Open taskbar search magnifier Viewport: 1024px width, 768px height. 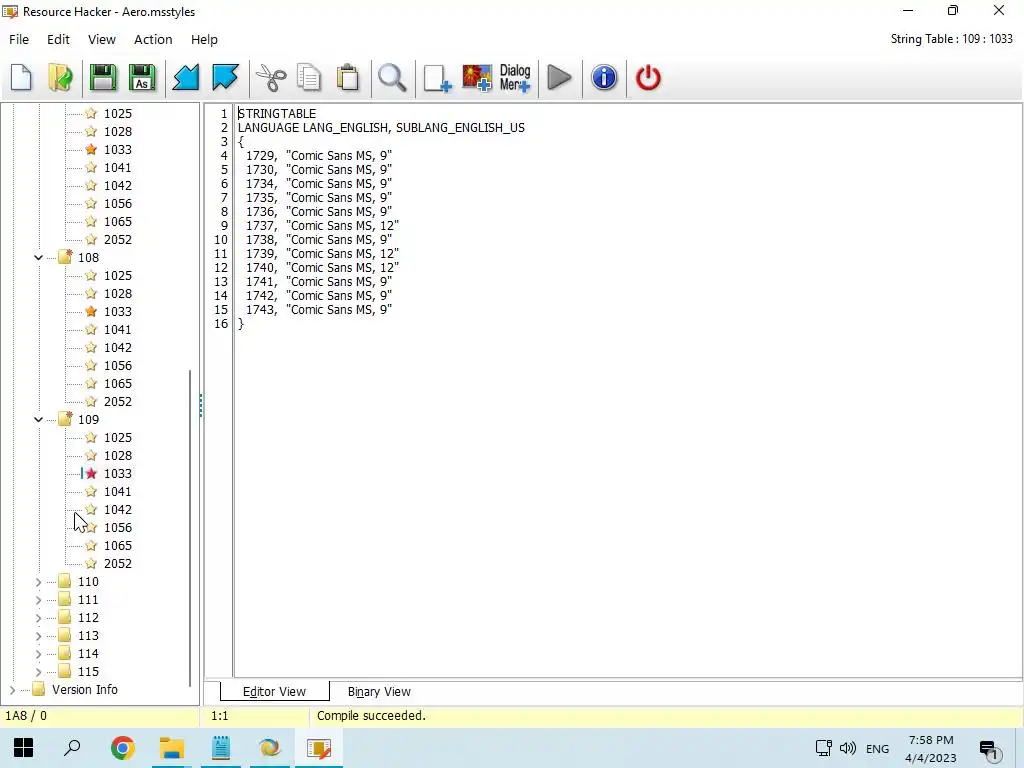point(72,748)
